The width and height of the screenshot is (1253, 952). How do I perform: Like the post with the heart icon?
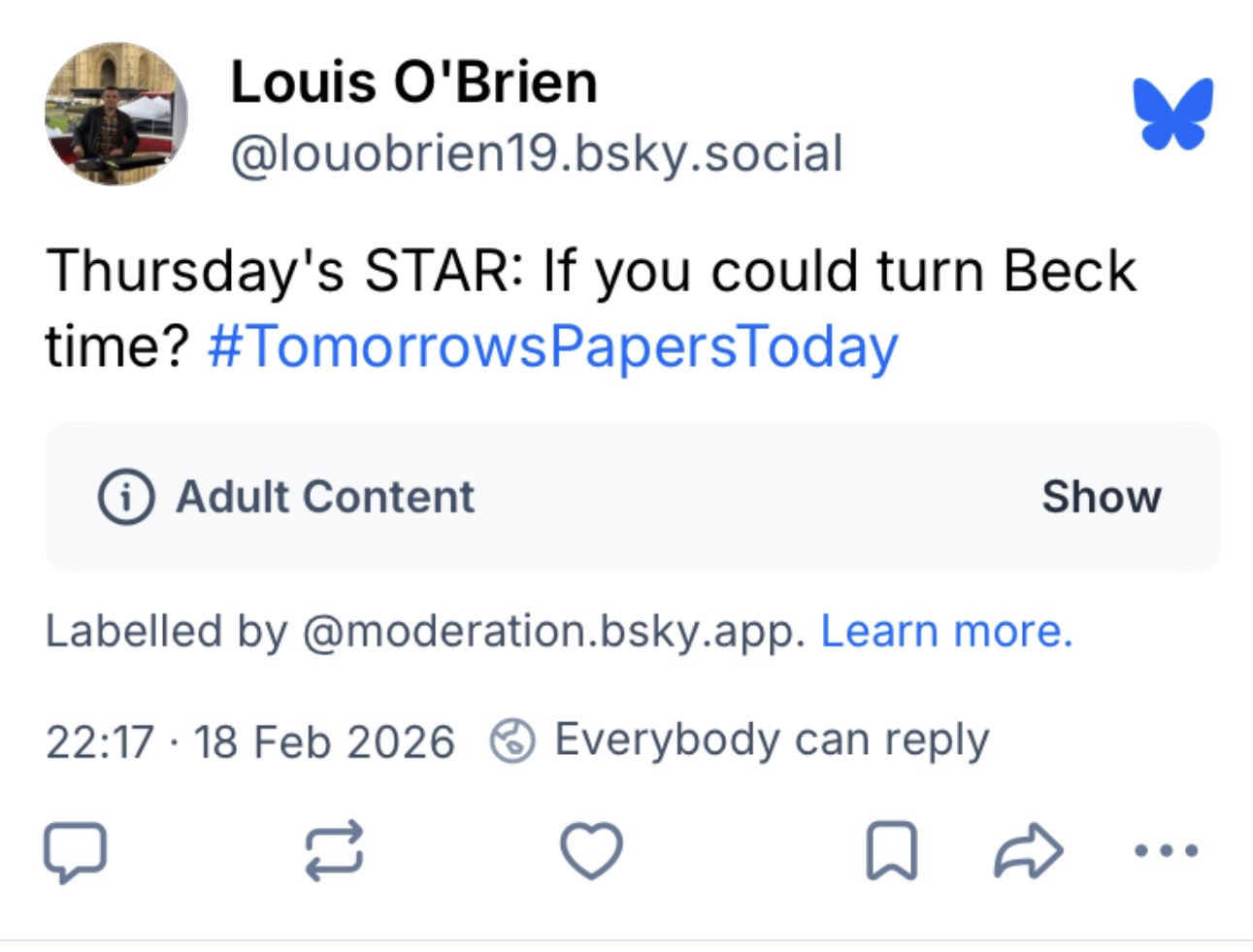click(591, 851)
